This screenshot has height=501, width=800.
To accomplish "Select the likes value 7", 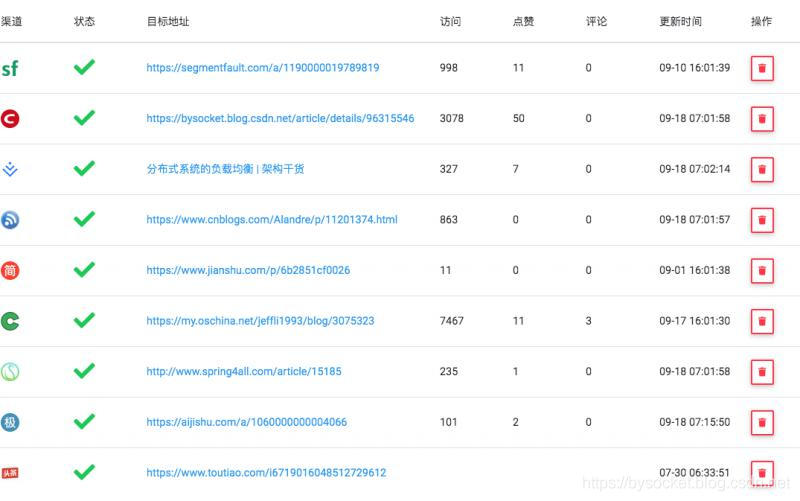I will tap(515, 169).
